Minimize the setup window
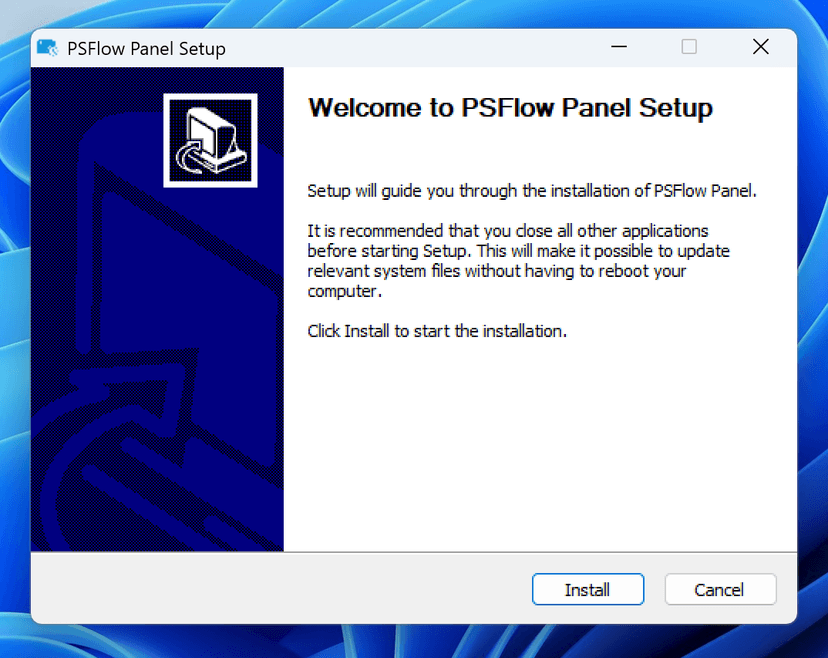 tap(618, 47)
